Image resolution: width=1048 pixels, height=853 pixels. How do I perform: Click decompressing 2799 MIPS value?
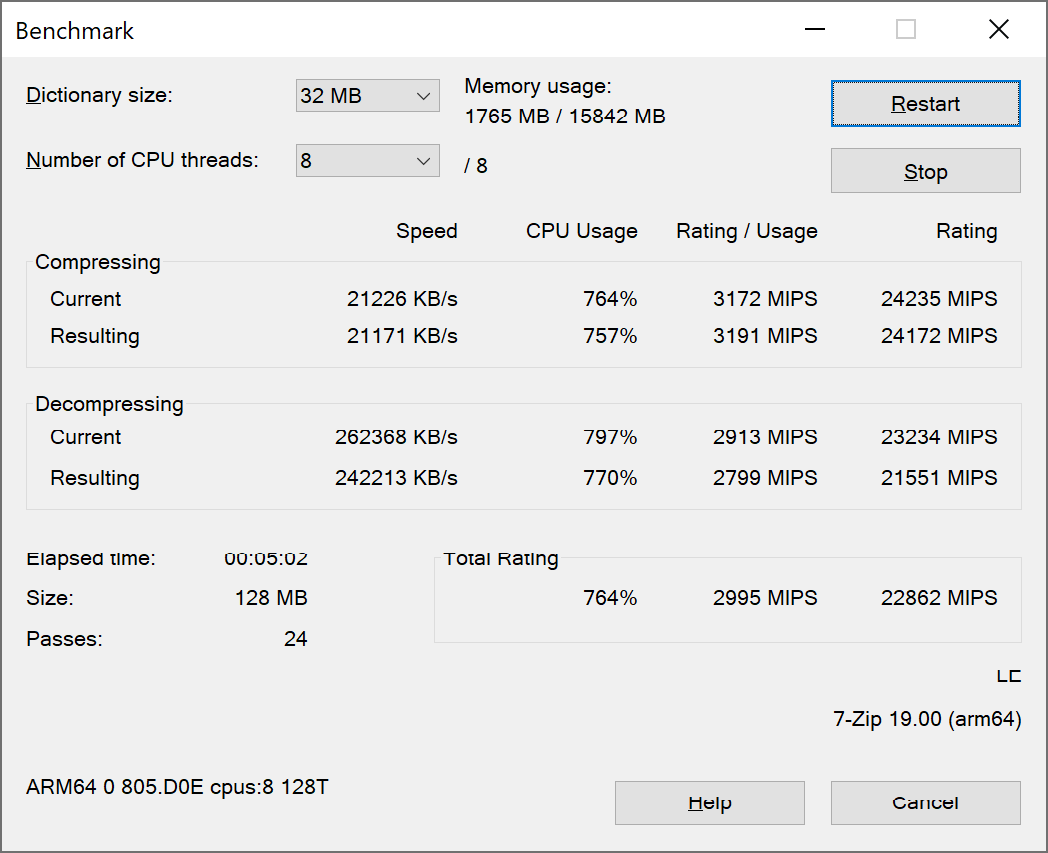765,478
